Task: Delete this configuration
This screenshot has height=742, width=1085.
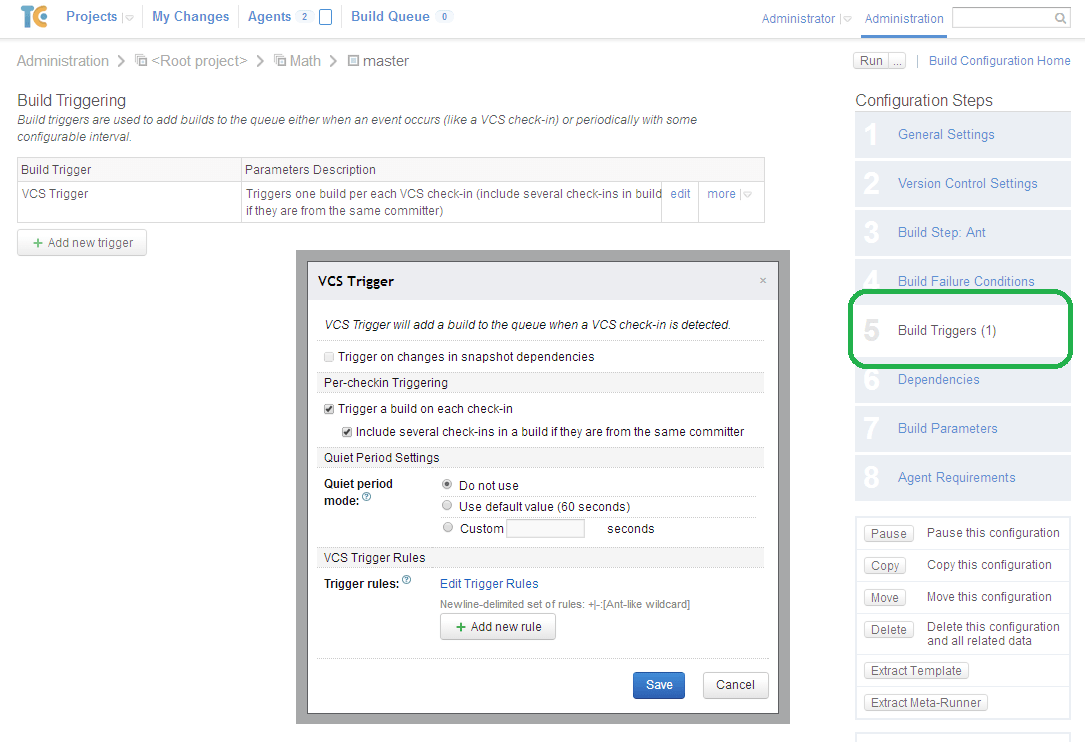Action: point(888,629)
